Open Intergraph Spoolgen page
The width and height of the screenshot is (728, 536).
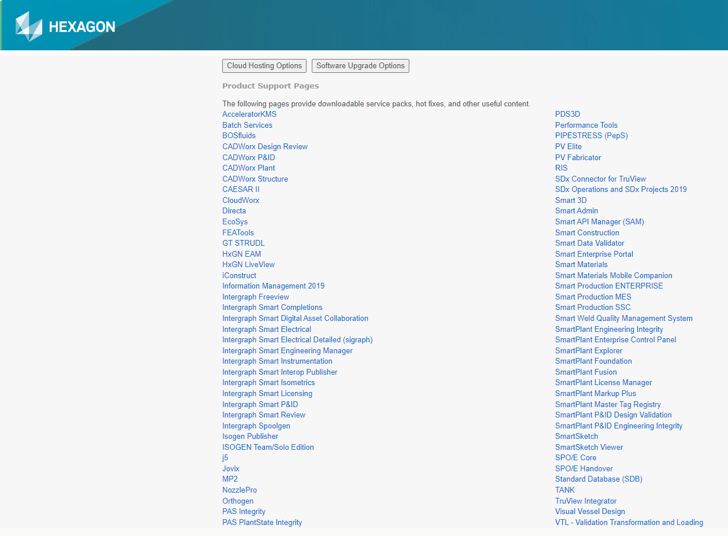pyautogui.click(x=256, y=426)
